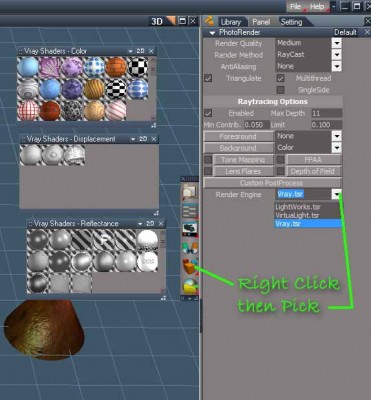Click the Render Engine dropdown arrow

tap(337, 194)
